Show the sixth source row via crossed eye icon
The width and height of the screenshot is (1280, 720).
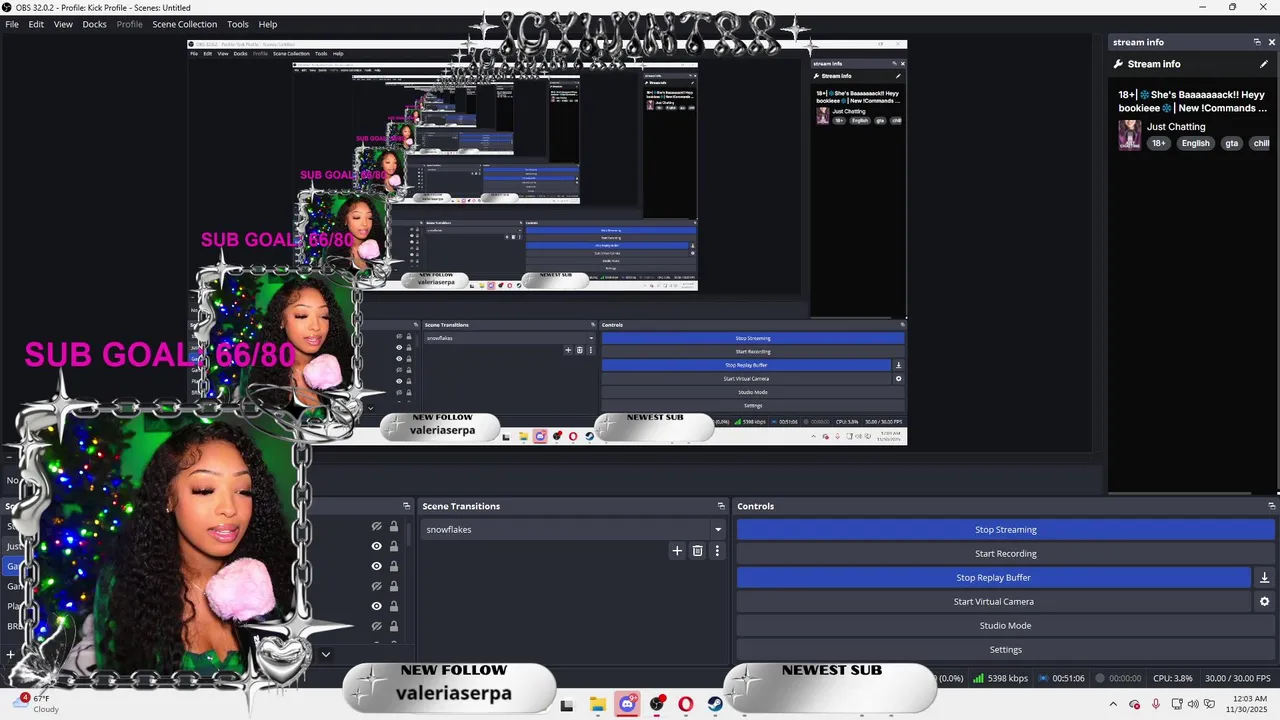tap(377, 626)
